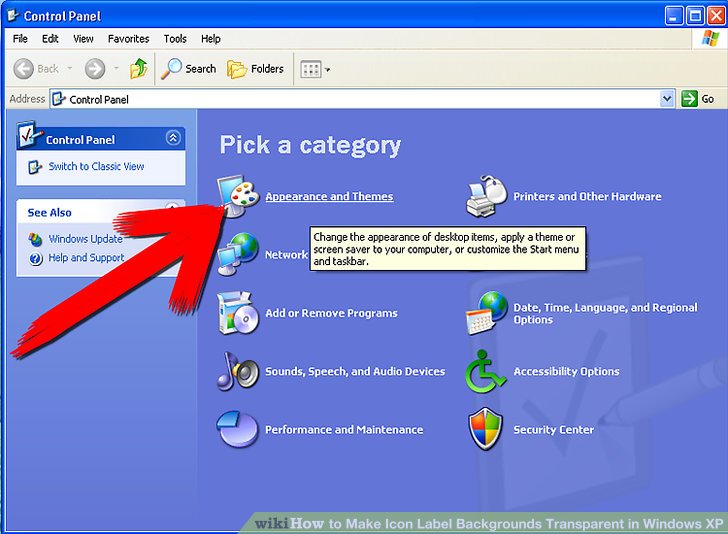The width and height of the screenshot is (728, 534).
Task: Click the Forward arrow toolbar button
Action: click(x=95, y=69)
